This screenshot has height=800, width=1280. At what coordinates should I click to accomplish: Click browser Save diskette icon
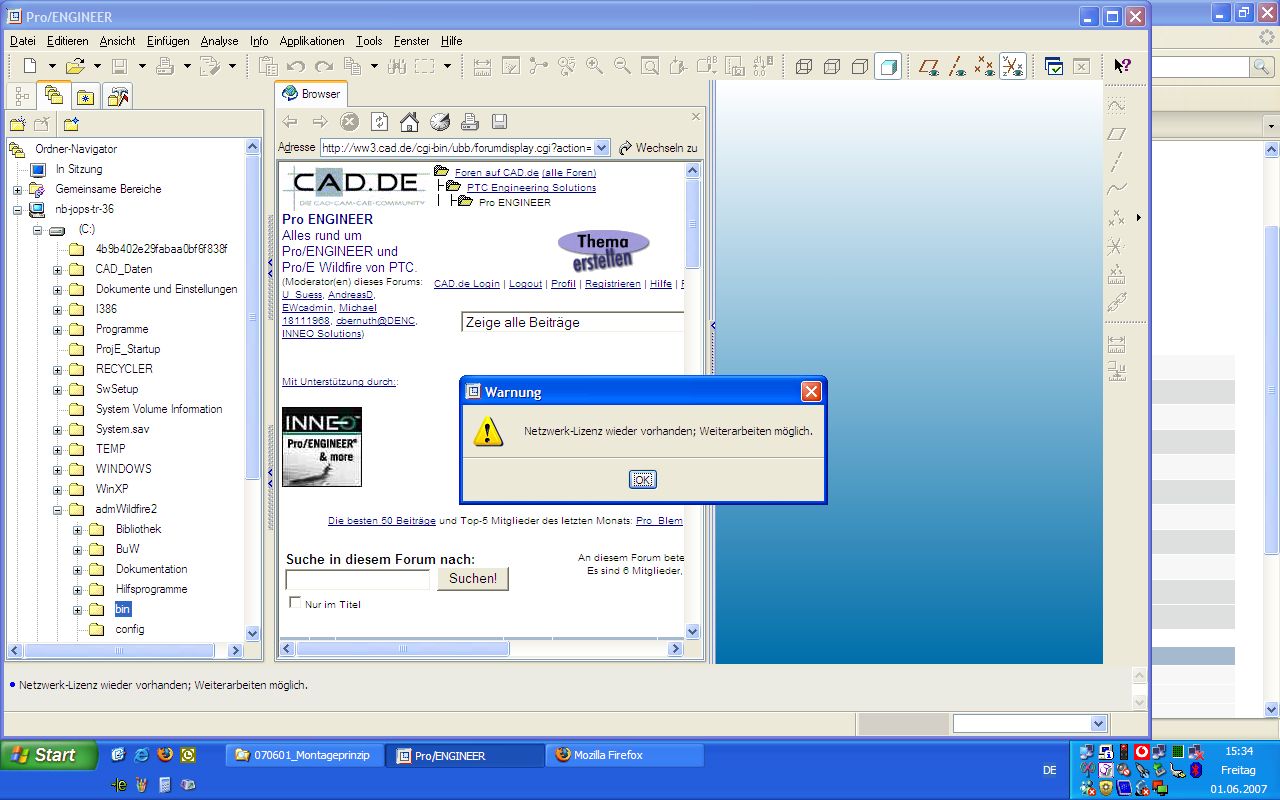pos(499,122)
